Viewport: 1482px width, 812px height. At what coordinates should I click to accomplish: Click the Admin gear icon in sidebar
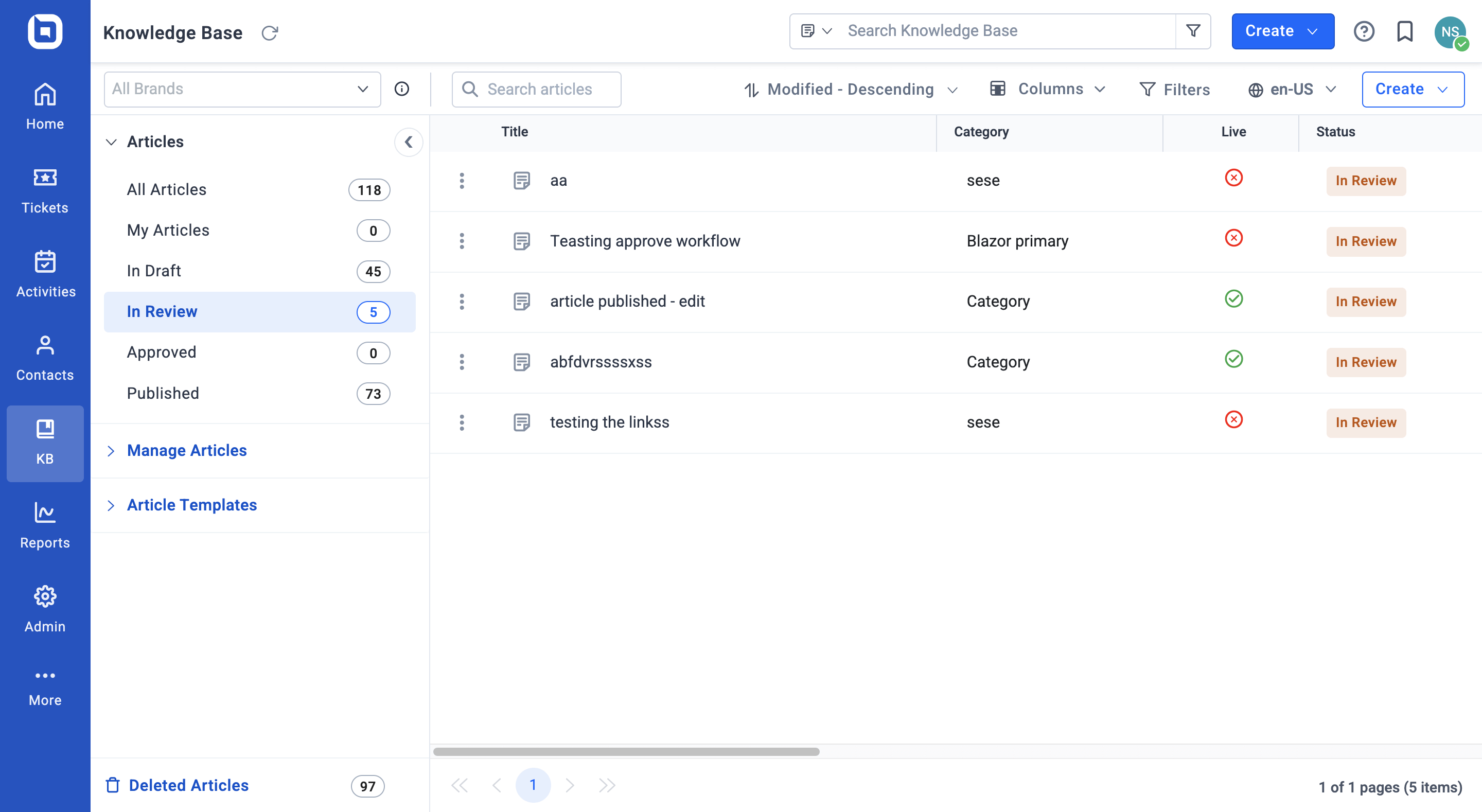coord(45,596)
